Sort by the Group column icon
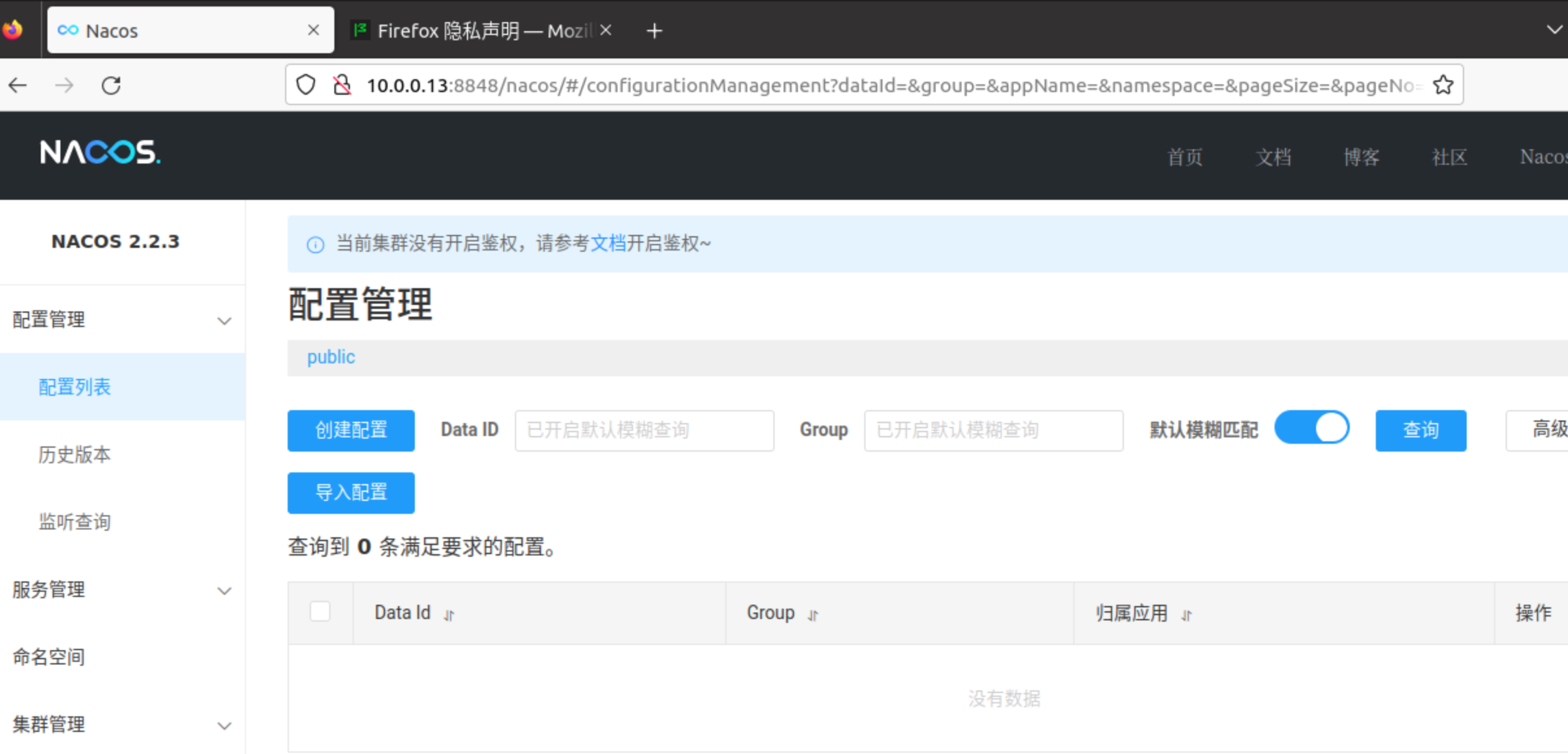 [x=813, y=614]
